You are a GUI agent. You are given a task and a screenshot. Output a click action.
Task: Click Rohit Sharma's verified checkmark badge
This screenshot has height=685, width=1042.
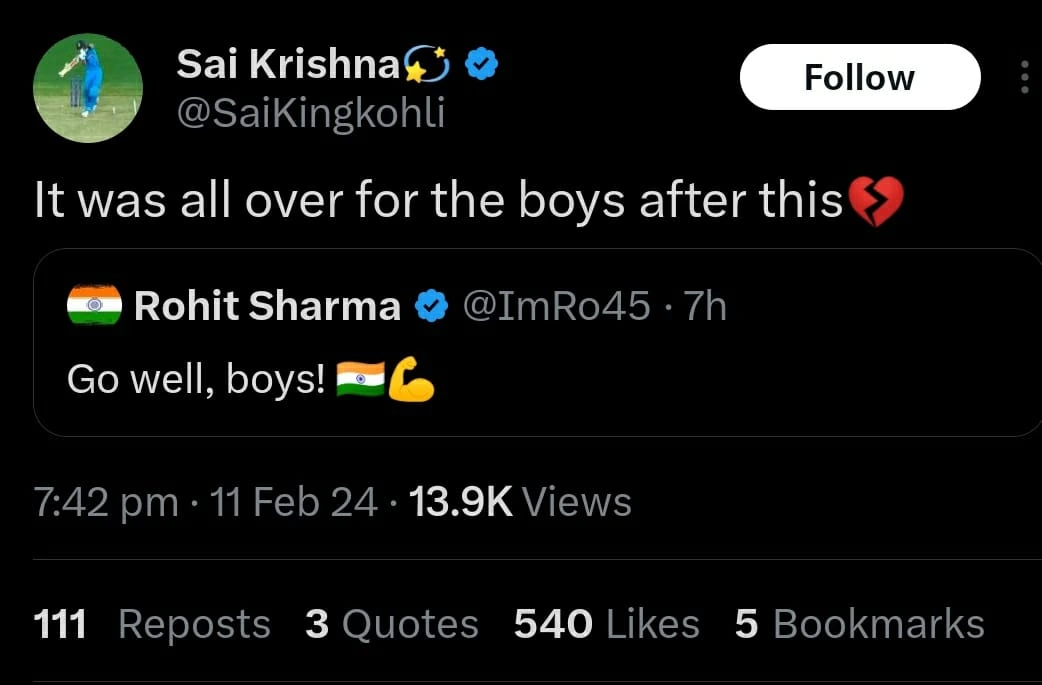pos(429,306)
